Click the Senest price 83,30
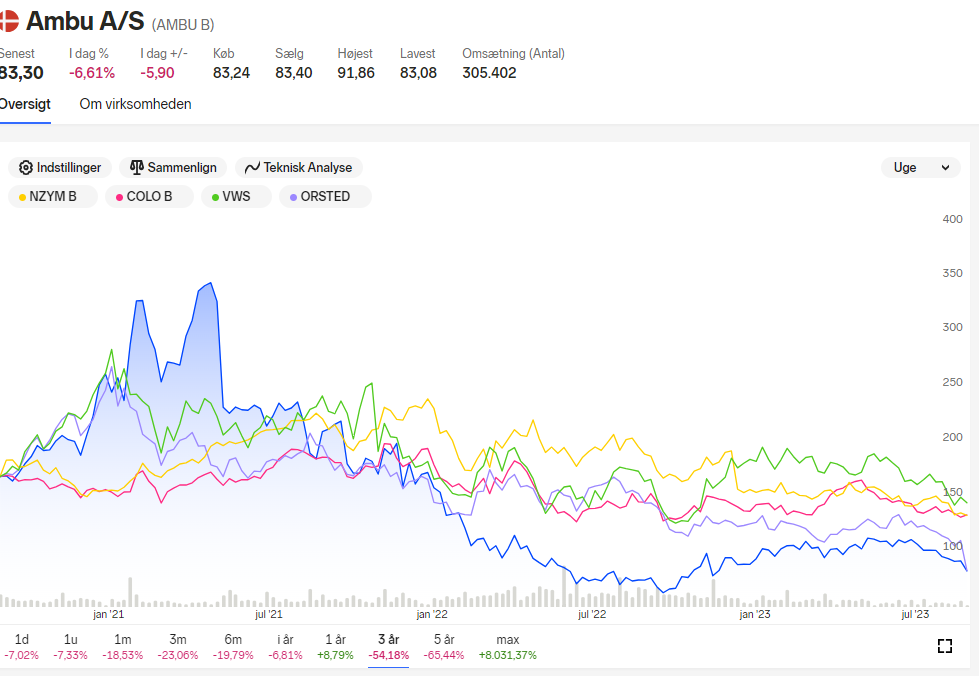 (x=21, y=73)
